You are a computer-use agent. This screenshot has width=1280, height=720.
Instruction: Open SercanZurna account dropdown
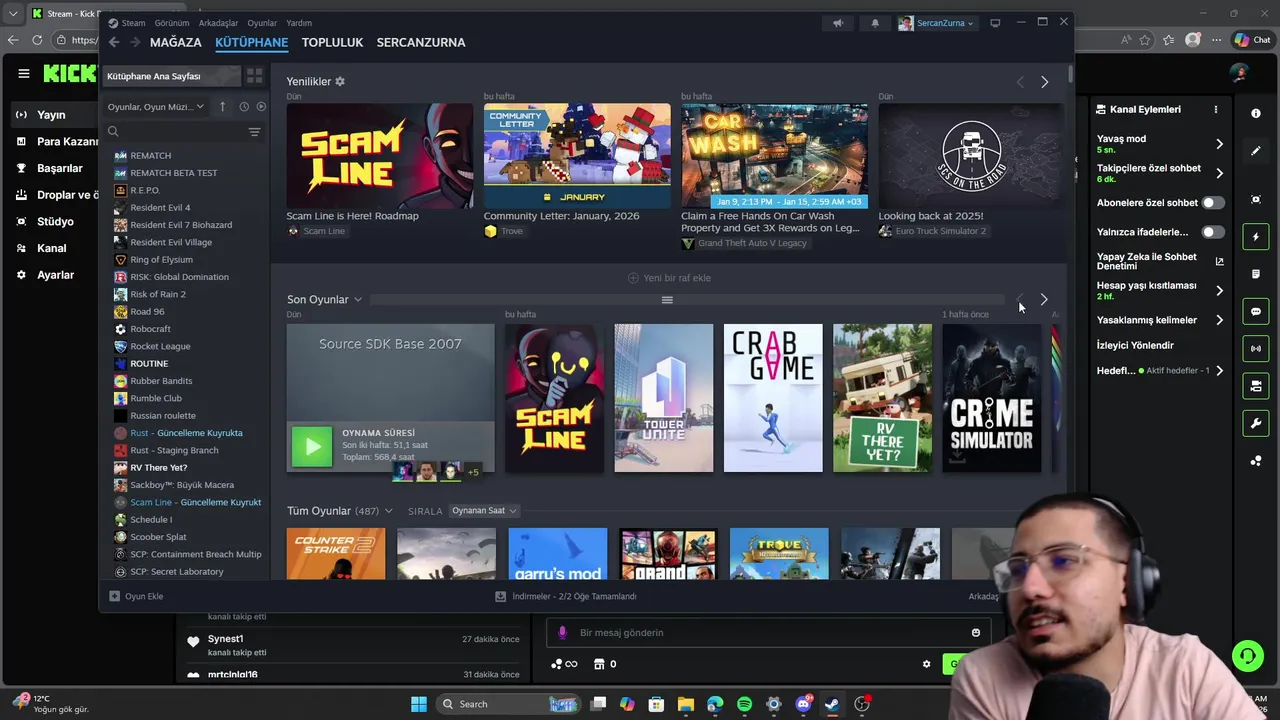tap(936, 23)
